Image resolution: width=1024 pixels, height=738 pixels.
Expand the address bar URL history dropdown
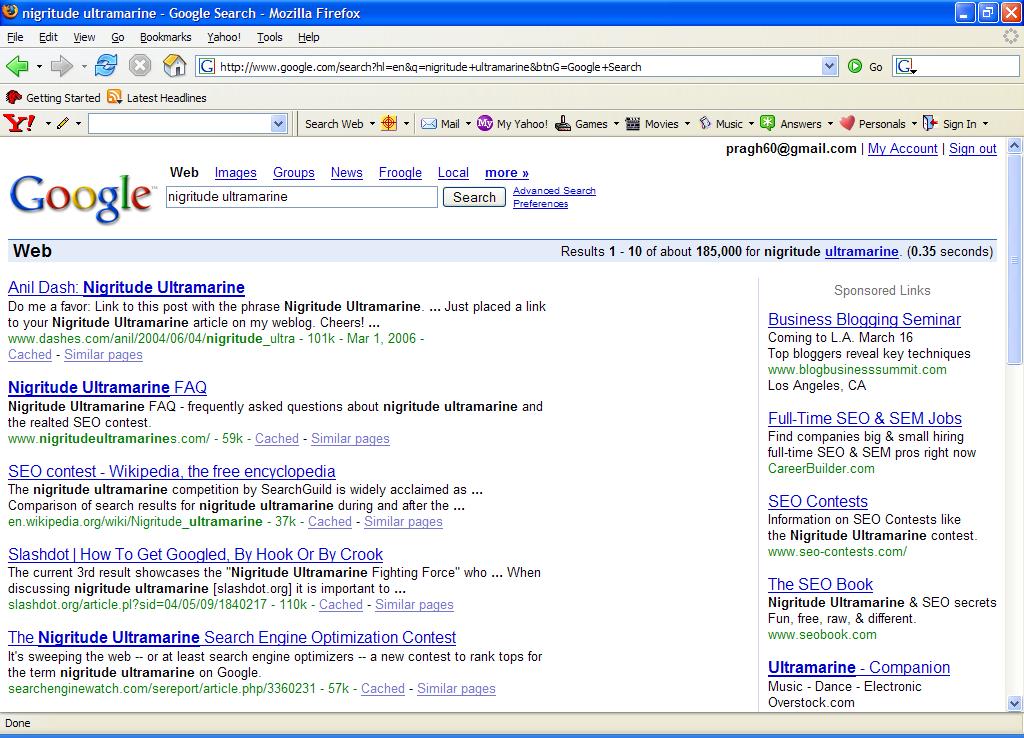(829, 66)
